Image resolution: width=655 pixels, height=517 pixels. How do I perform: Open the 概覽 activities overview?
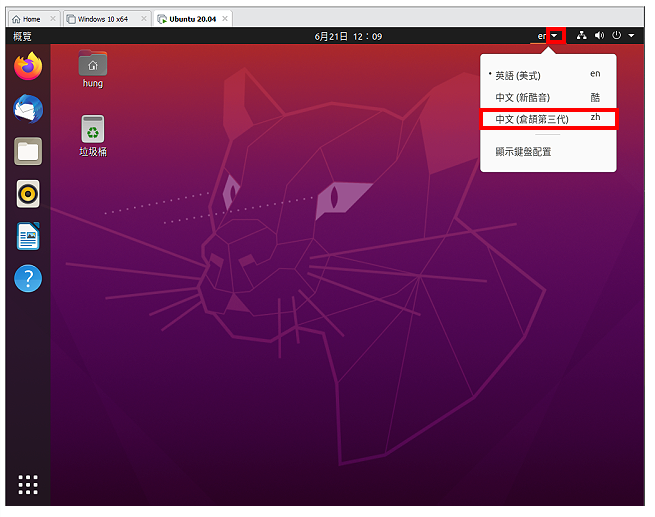22,36
